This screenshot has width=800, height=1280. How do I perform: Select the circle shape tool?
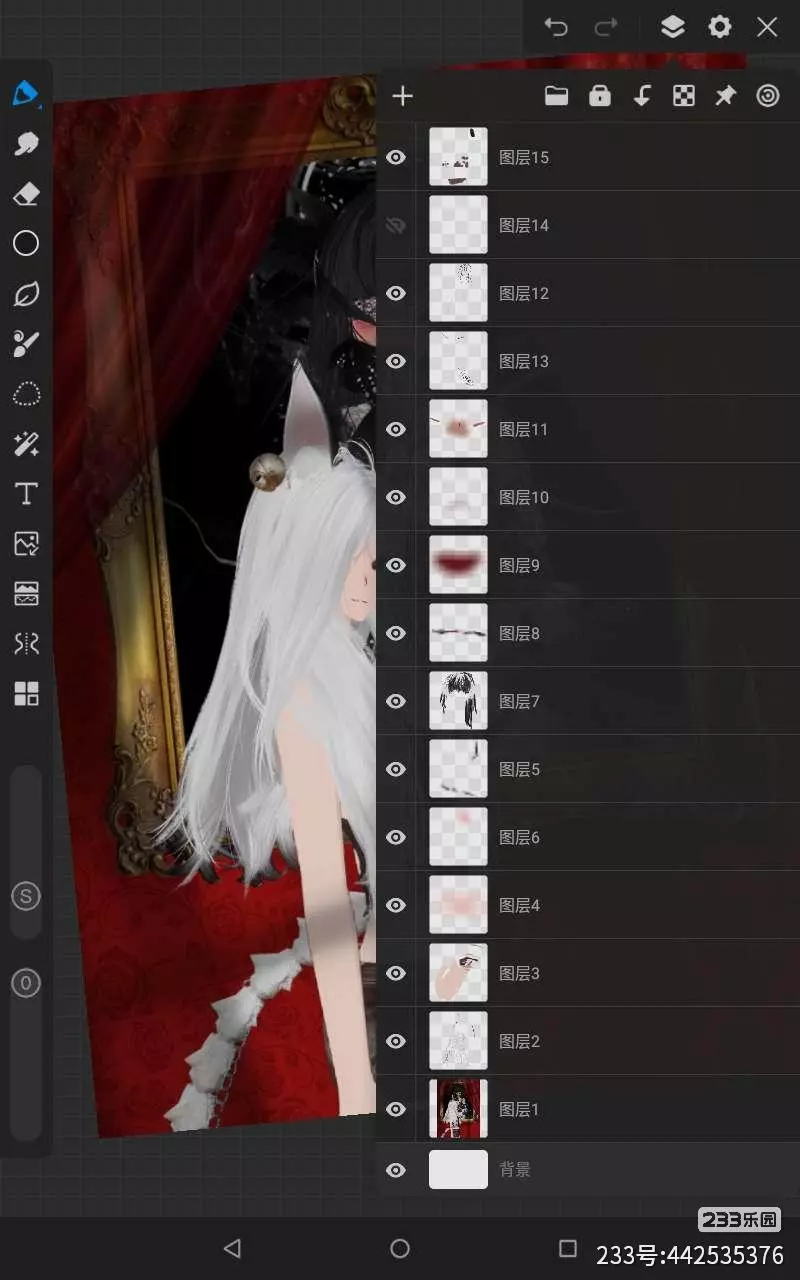point(26,243)
